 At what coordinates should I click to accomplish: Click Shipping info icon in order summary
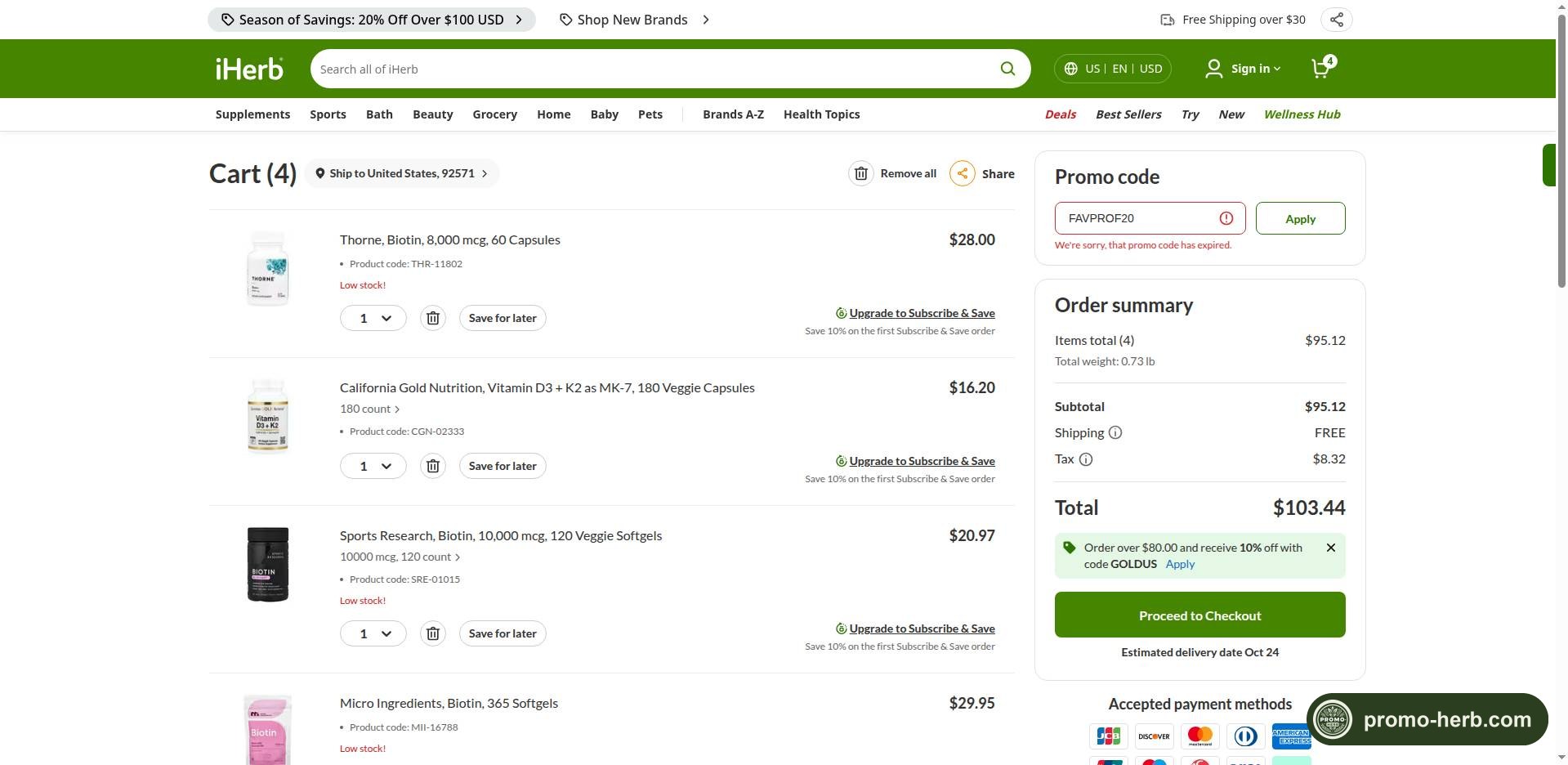tap(1115, 432)
